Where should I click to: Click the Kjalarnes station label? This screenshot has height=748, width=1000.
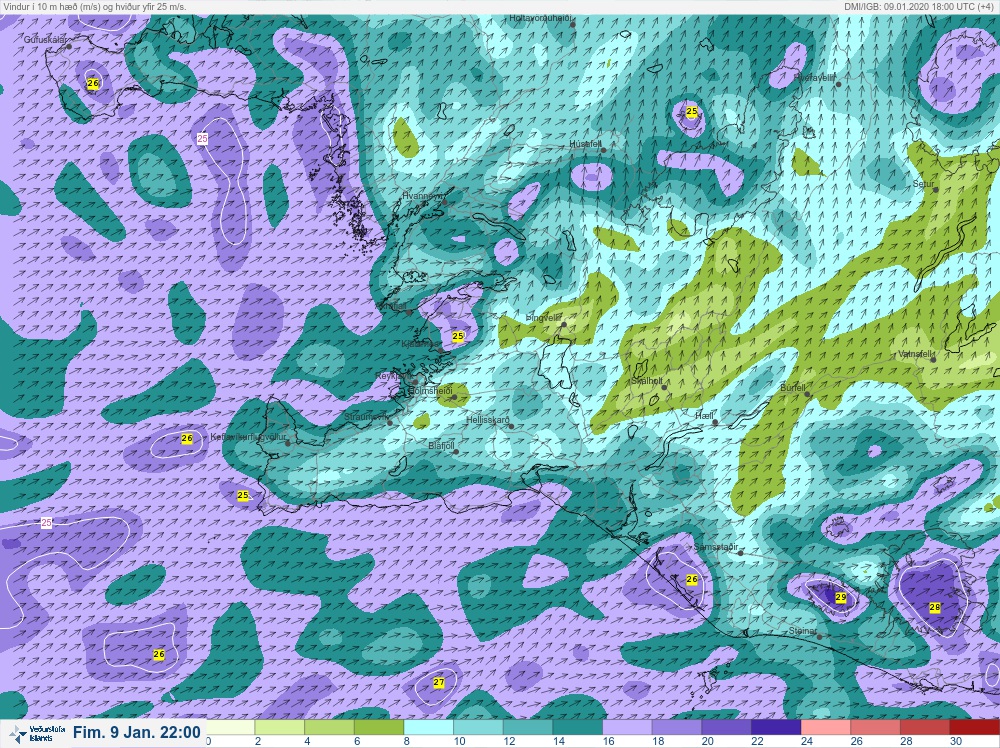coord(420,344)
